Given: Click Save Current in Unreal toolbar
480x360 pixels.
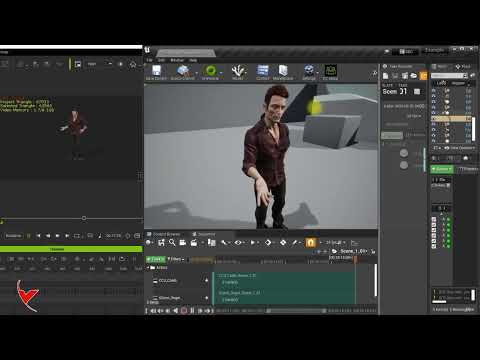Looking at the screenshot, I should tap(156, 72).
